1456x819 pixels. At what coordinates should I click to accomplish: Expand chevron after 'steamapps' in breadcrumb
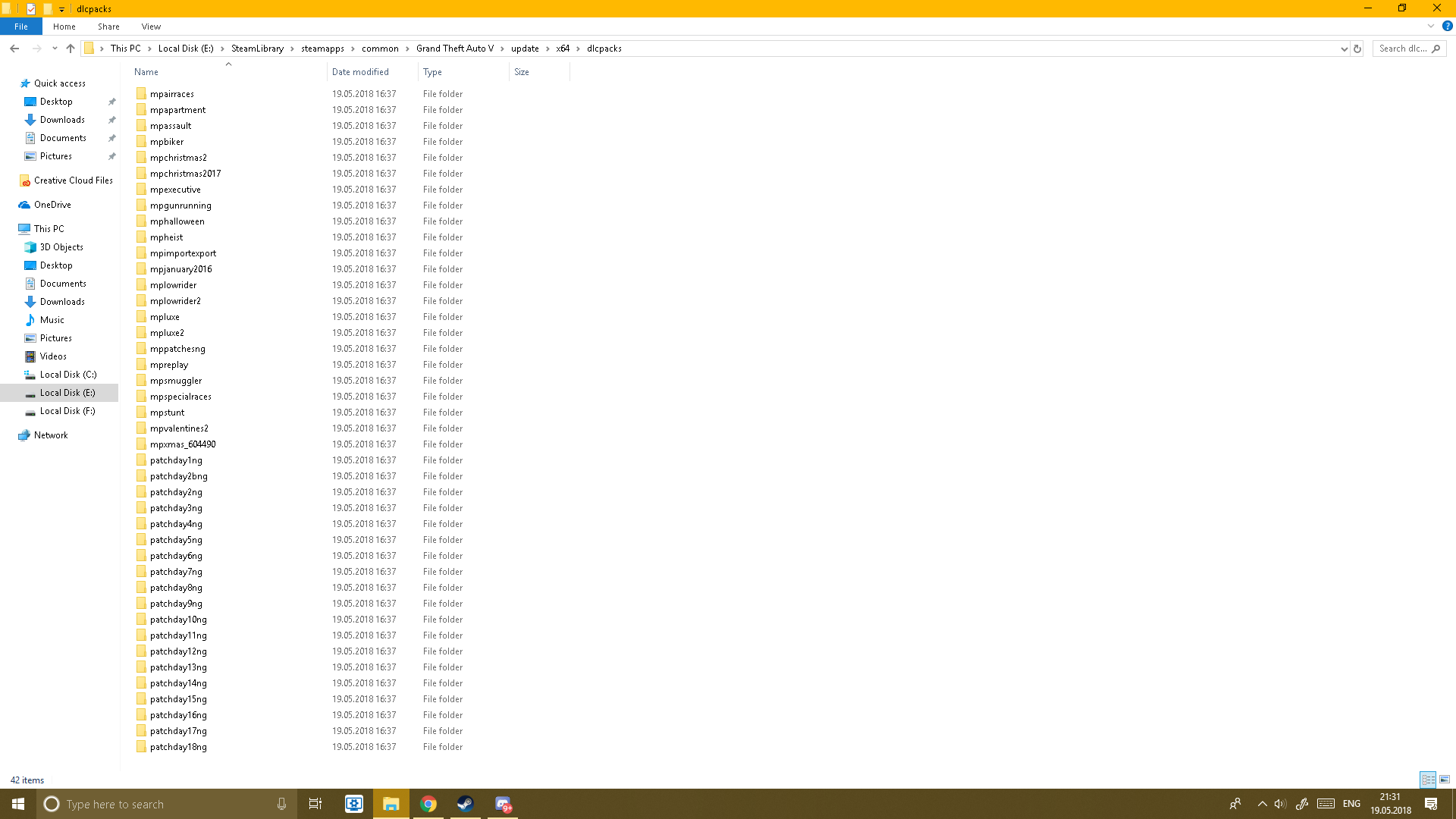pyautogui.click(x=353, y=49)
